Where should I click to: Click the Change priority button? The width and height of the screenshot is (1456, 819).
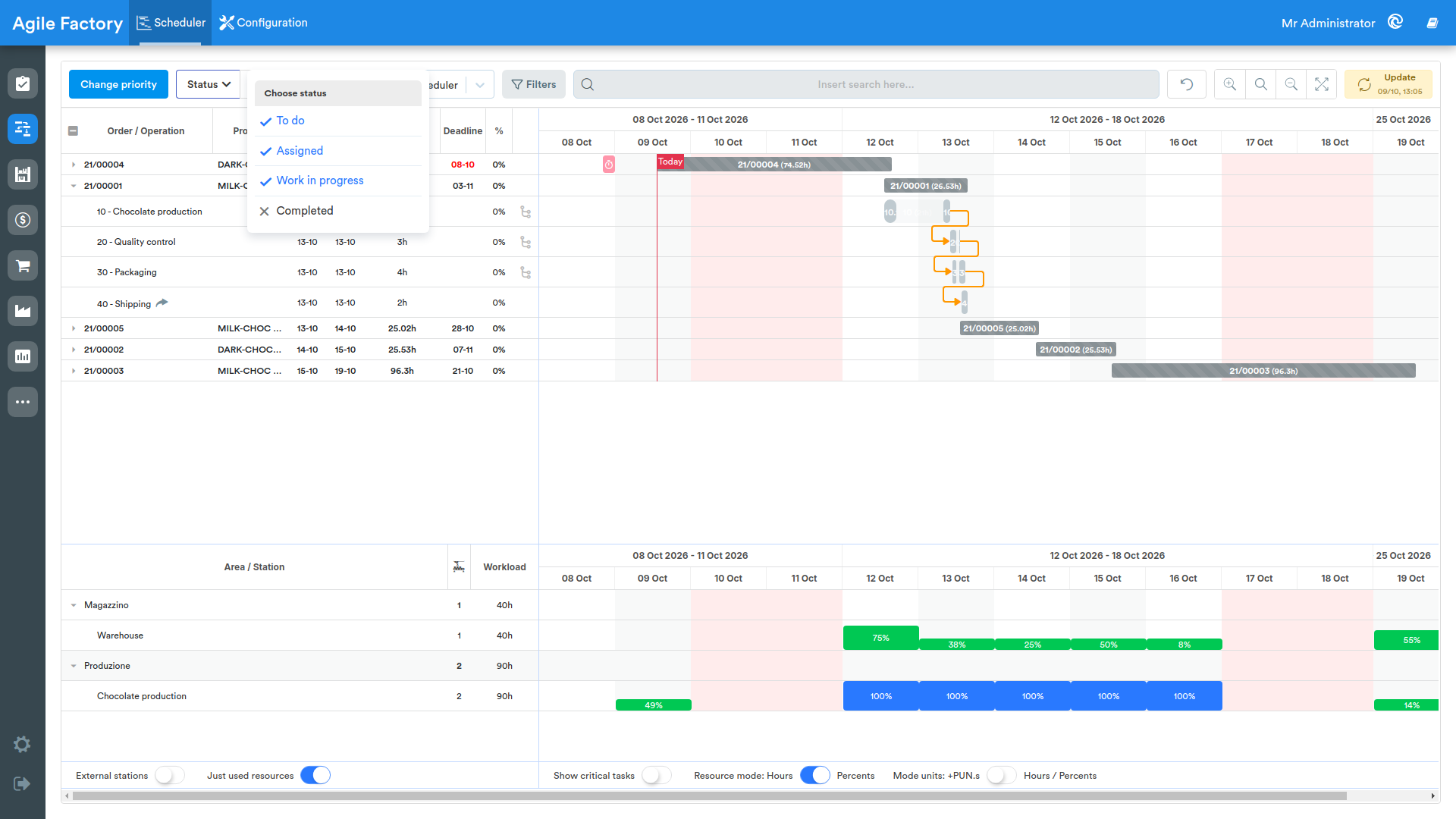pyautogui.click(x=118, y=84)
